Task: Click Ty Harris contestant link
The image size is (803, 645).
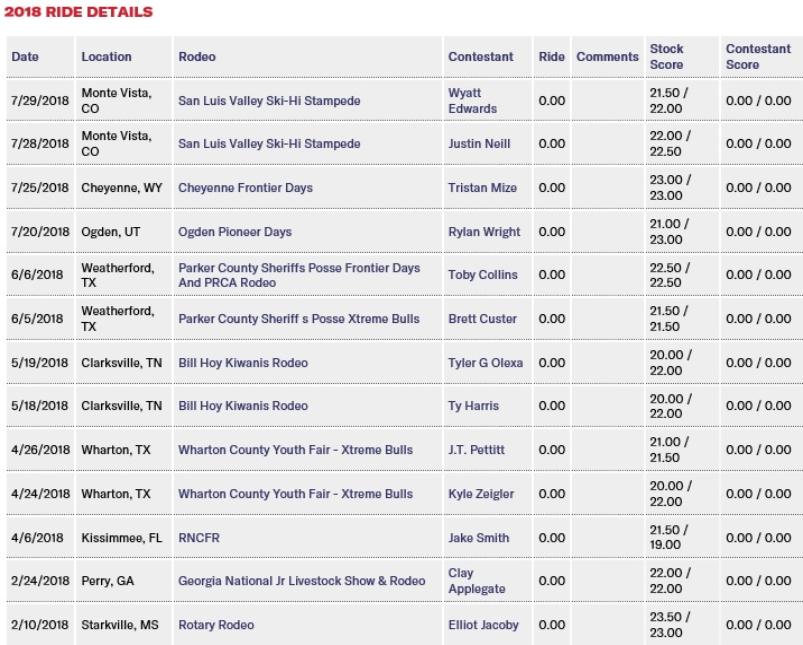Action: [x=473, y=406]
